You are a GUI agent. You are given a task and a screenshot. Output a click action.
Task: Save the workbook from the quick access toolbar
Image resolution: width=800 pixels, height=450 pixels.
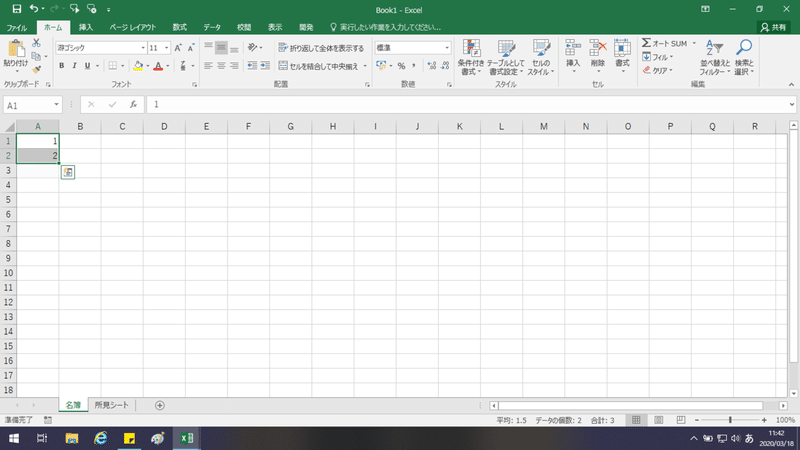pos(16,9)
